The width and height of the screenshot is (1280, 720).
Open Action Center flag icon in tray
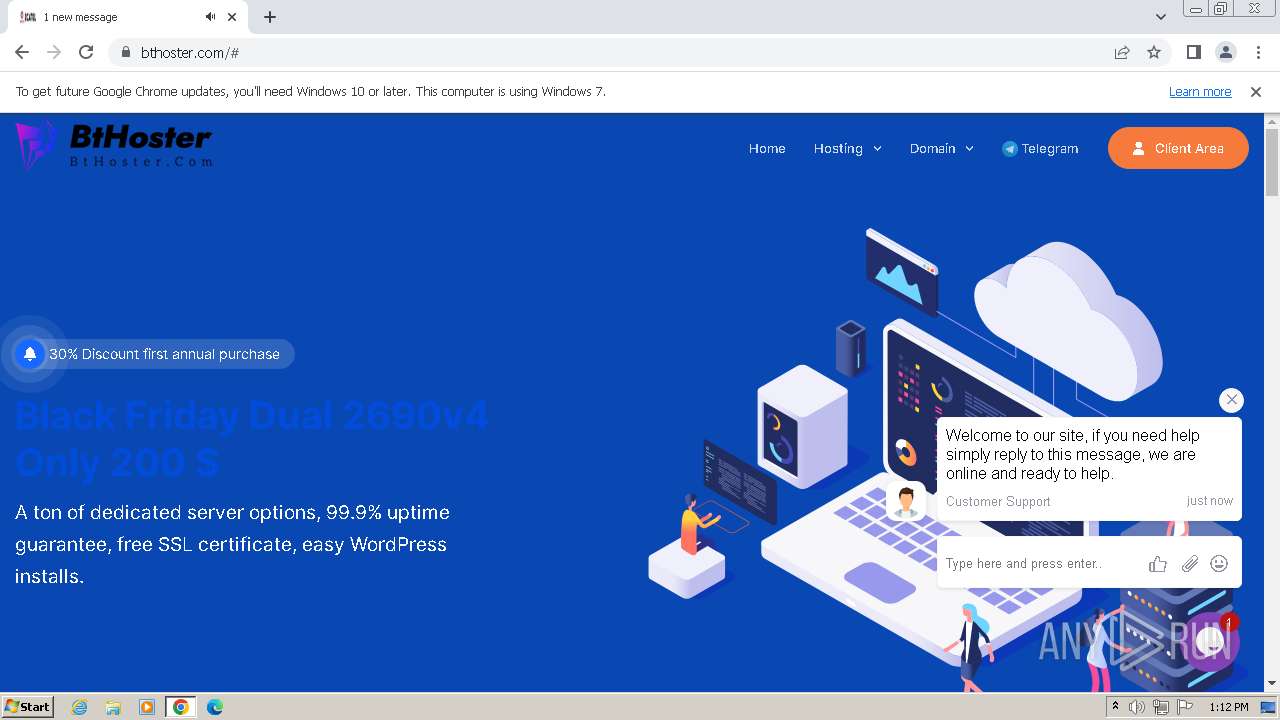coord(1184,707)
